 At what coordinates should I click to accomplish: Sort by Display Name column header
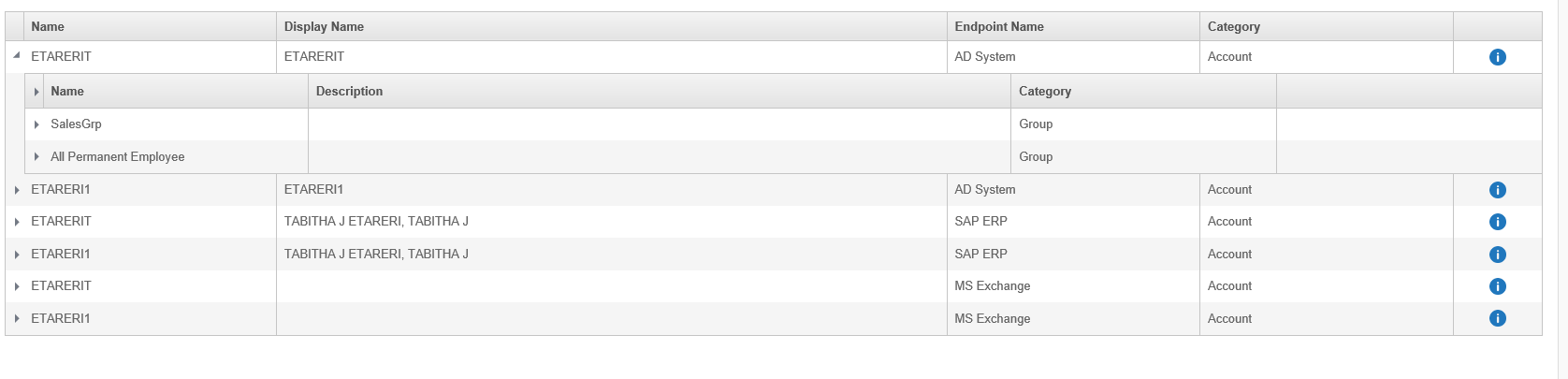tap(324, 26)
